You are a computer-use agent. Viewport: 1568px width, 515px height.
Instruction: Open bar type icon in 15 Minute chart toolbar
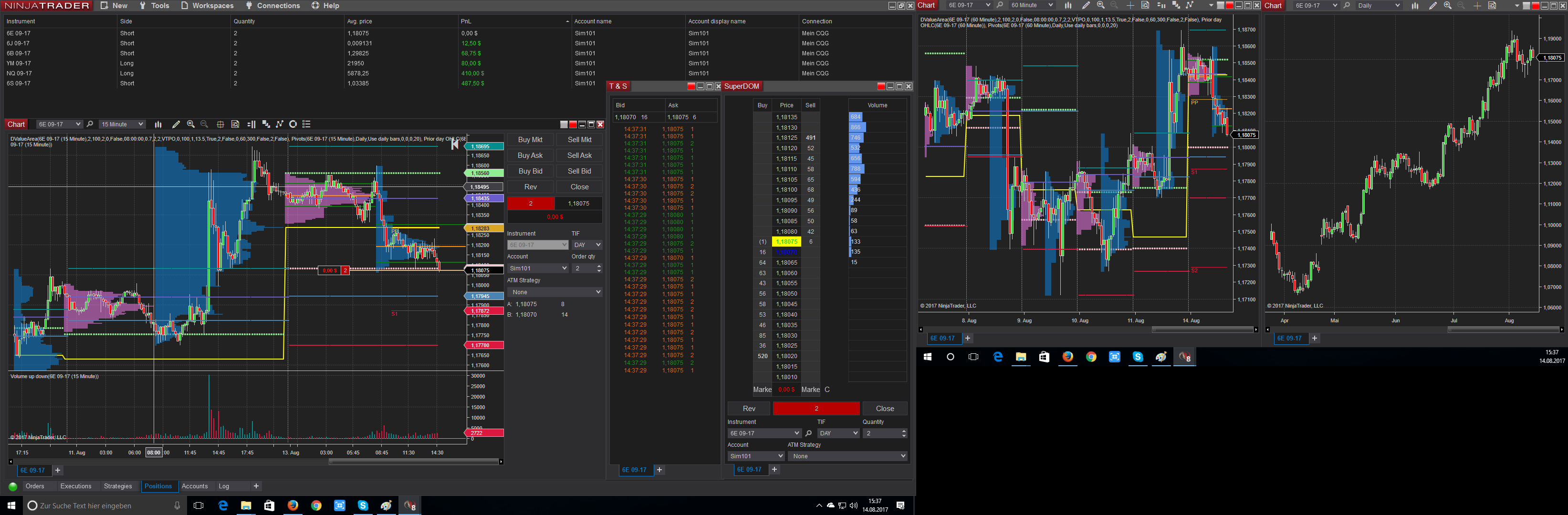click(x=158, y=124)
